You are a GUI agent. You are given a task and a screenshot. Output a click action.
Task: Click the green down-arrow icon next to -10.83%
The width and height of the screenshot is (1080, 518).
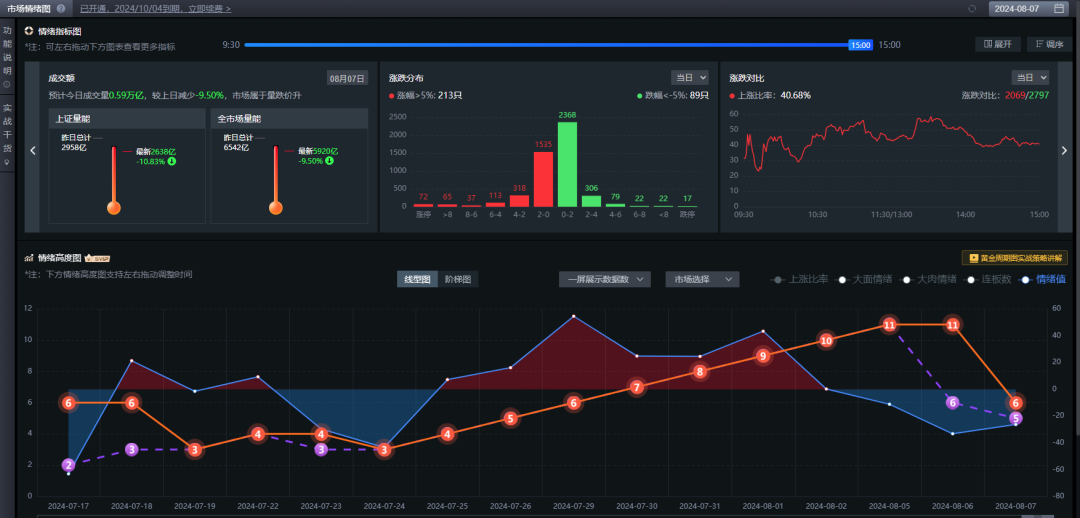coord(171,161)
